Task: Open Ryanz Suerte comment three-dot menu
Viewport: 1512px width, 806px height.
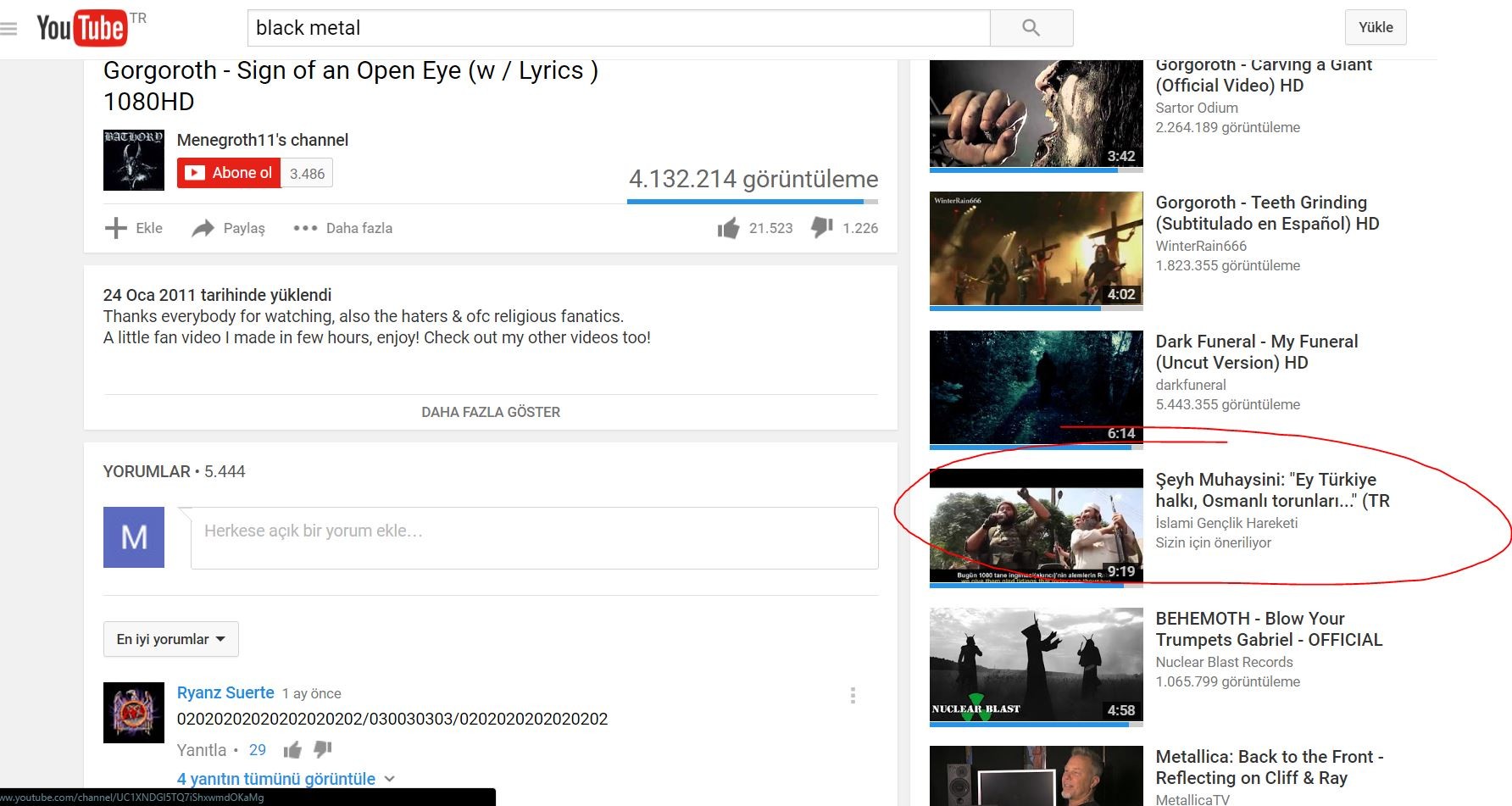Action: point(853,696)
